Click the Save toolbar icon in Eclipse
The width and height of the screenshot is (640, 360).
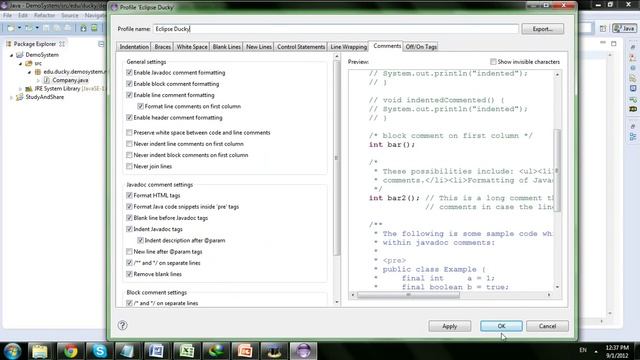pos(46,28)
